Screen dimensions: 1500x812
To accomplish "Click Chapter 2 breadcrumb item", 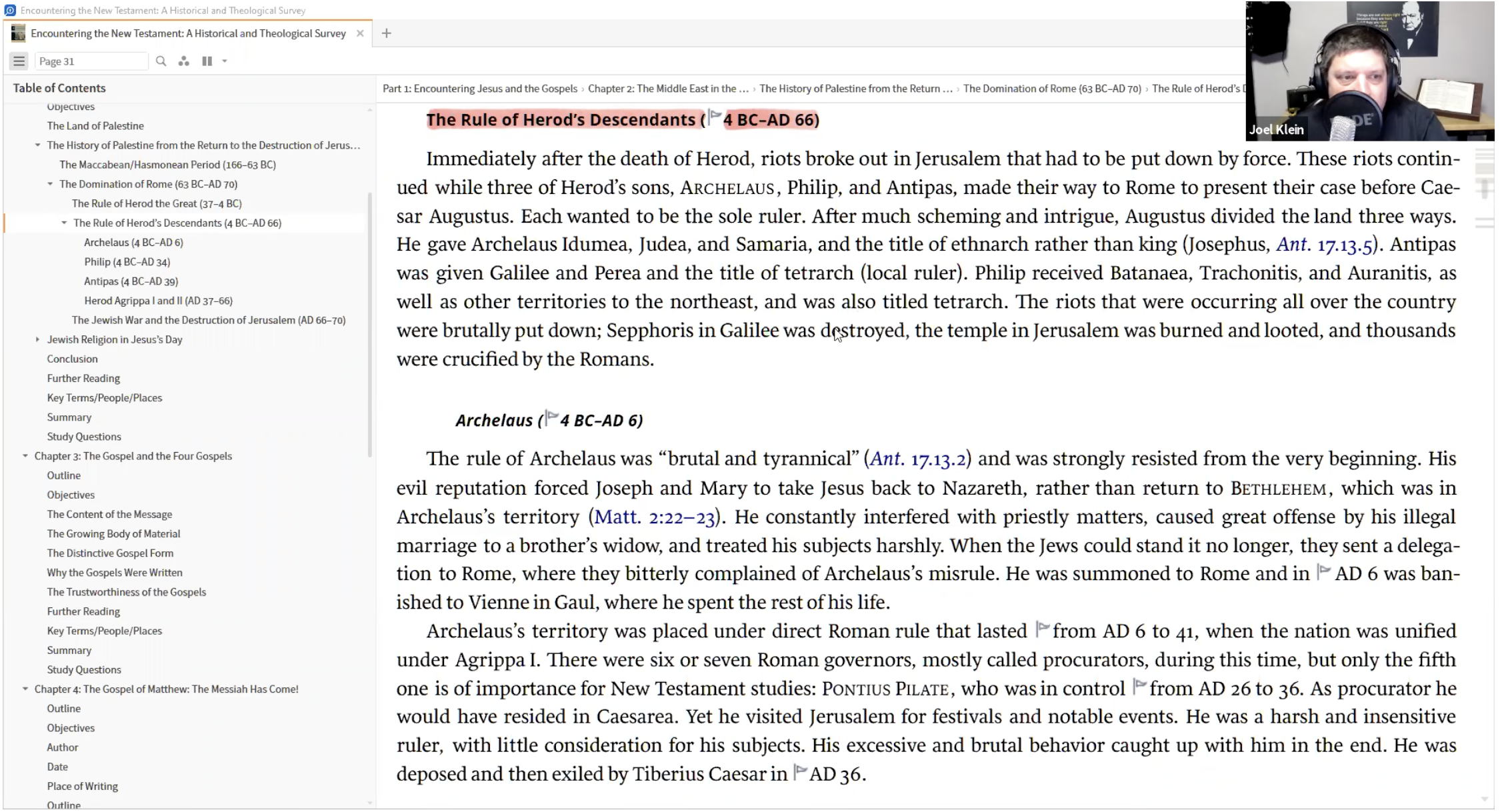I will (668, 89).
